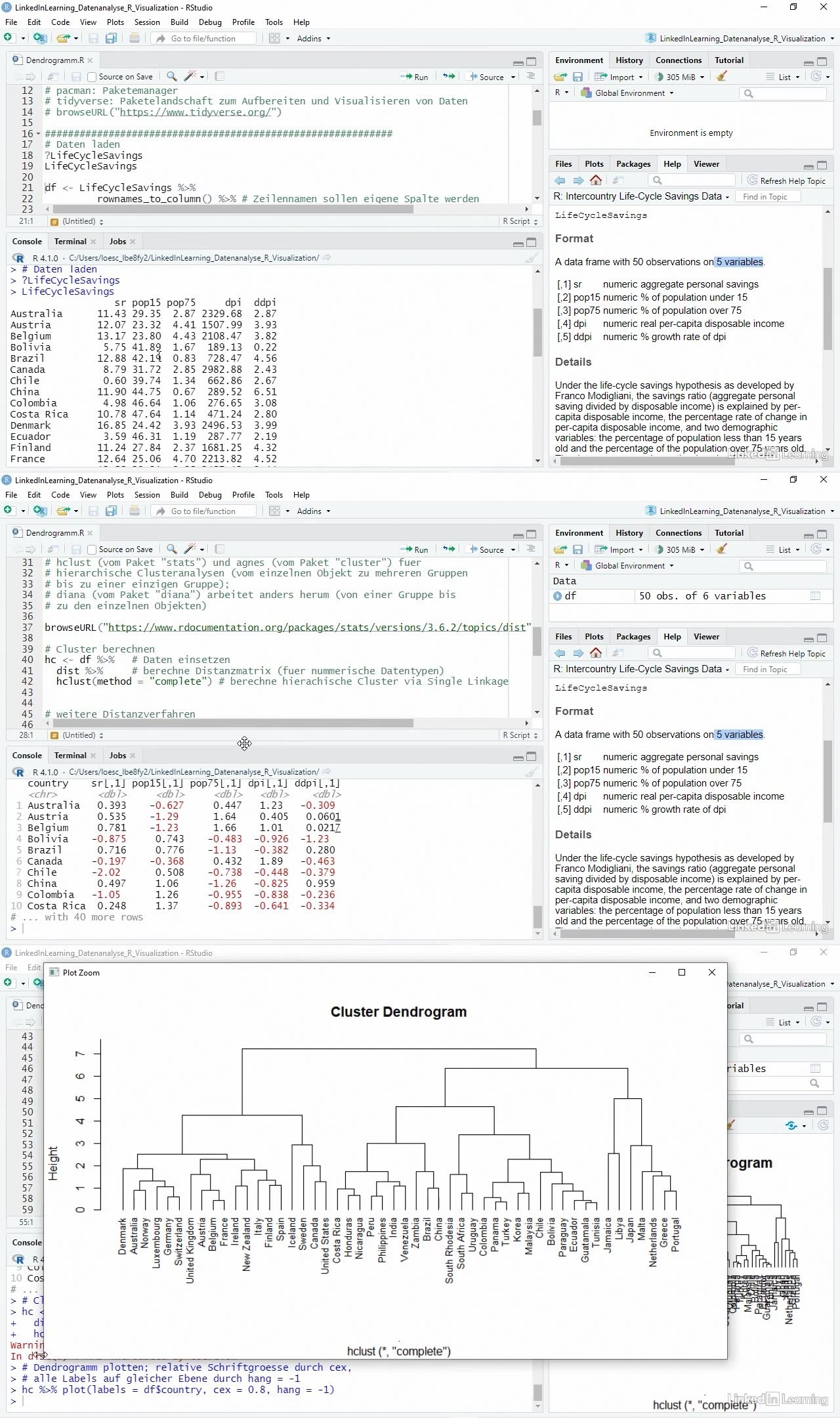Image resolution: width=840 pixels, height=1418 pixels.
Task: Toggle Source on Save checkbox in the middle window
Action: tap(93, 549)
